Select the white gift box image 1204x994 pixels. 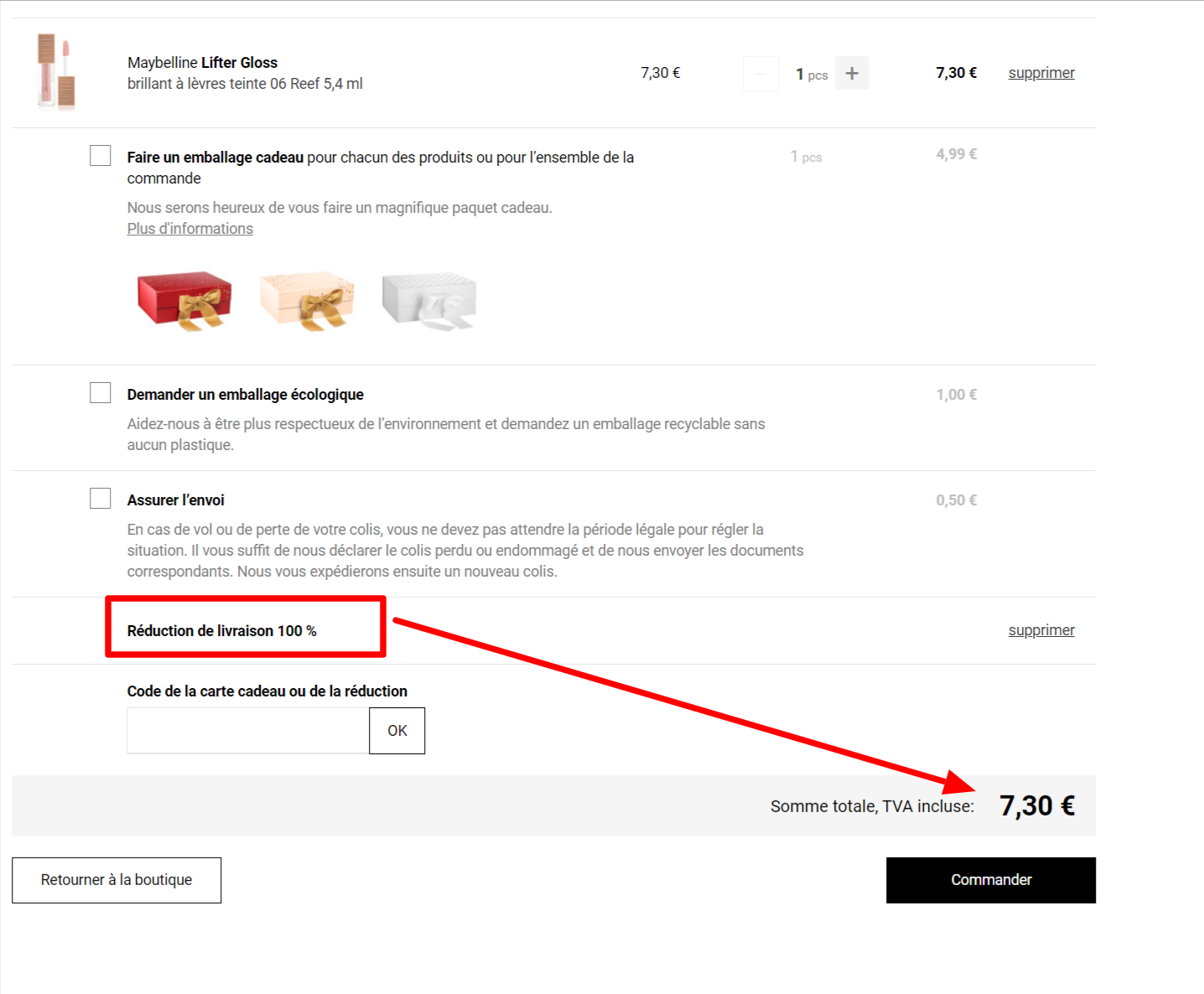point(429,300)
